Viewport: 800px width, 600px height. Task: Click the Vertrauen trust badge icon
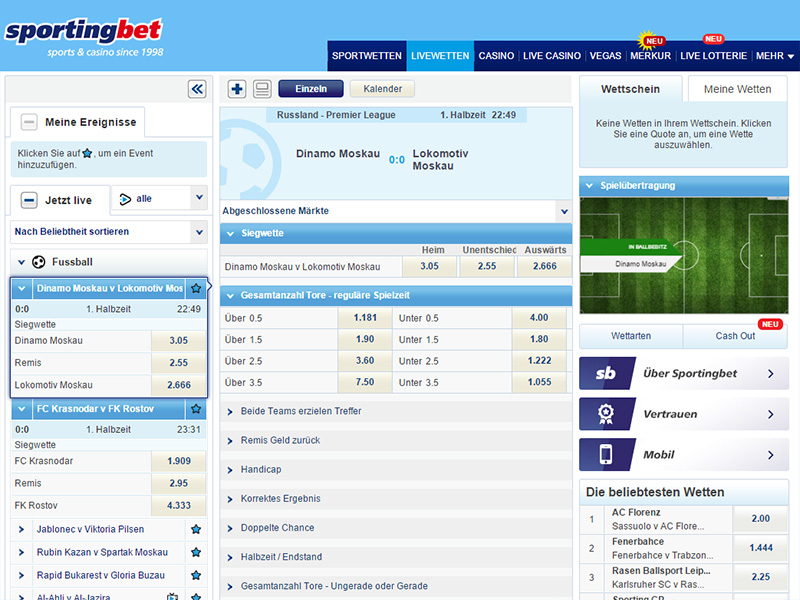607,414
